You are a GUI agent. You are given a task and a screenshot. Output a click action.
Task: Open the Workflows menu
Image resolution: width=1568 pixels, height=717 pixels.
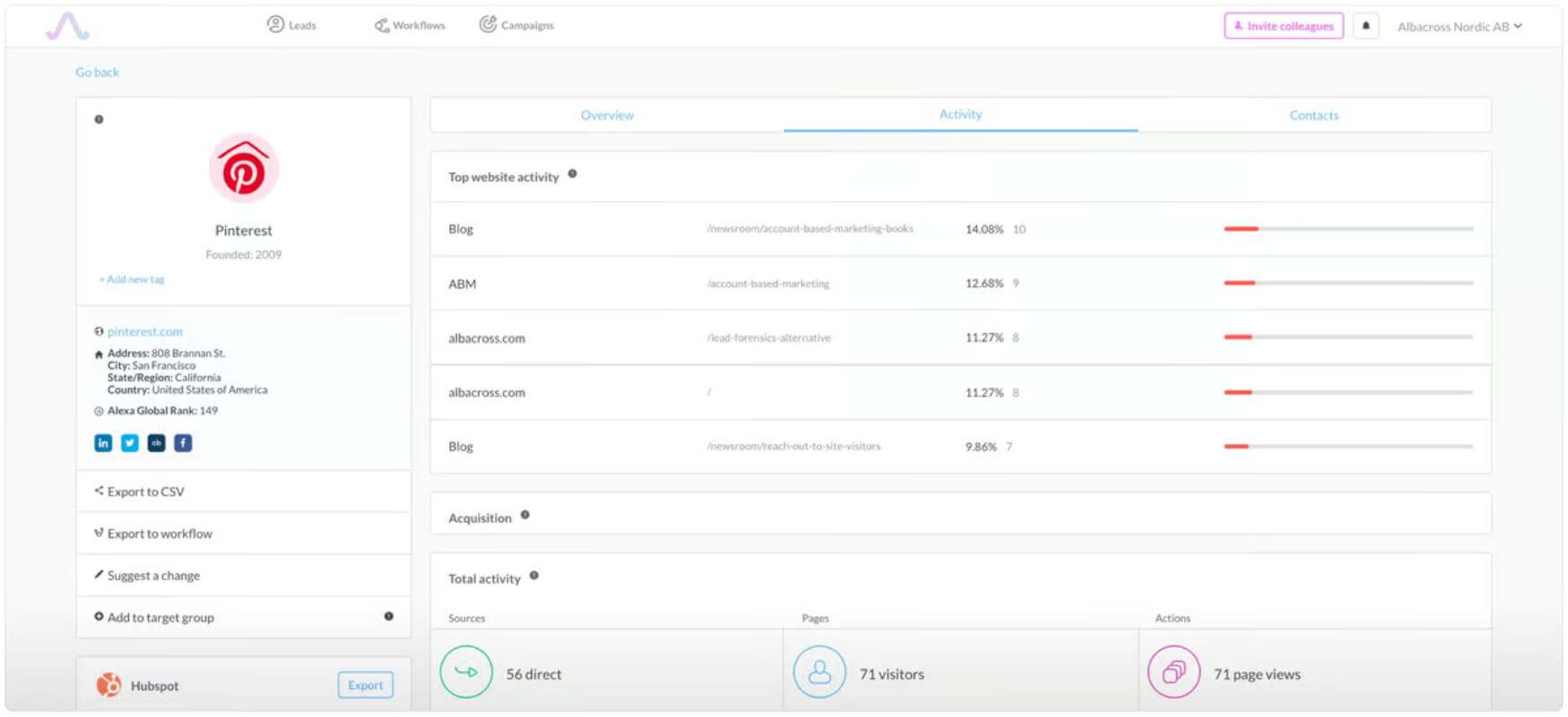[410, 25]
